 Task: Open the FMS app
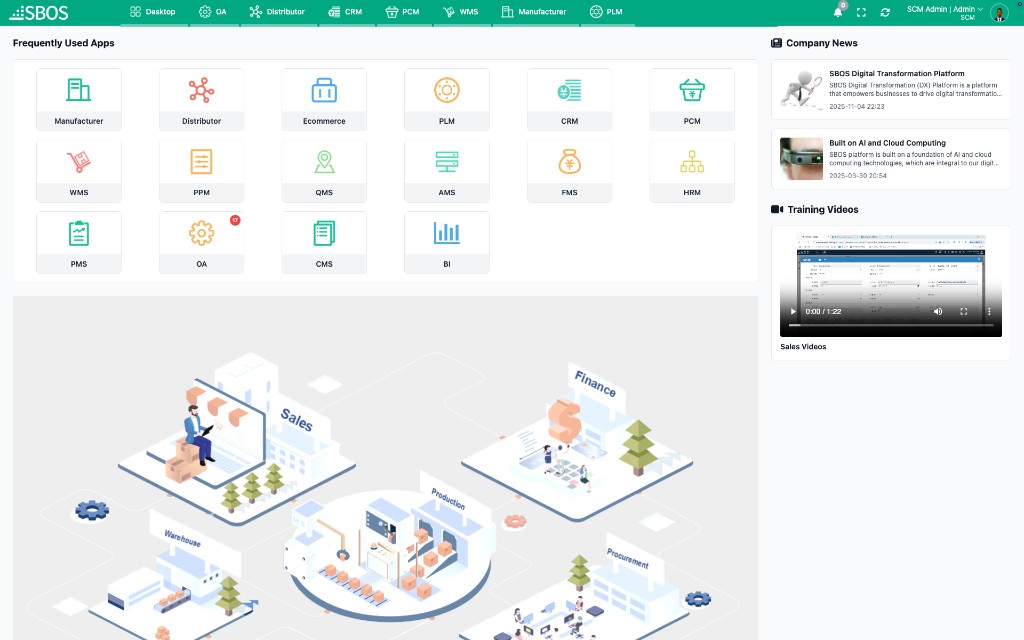[569, 171]
